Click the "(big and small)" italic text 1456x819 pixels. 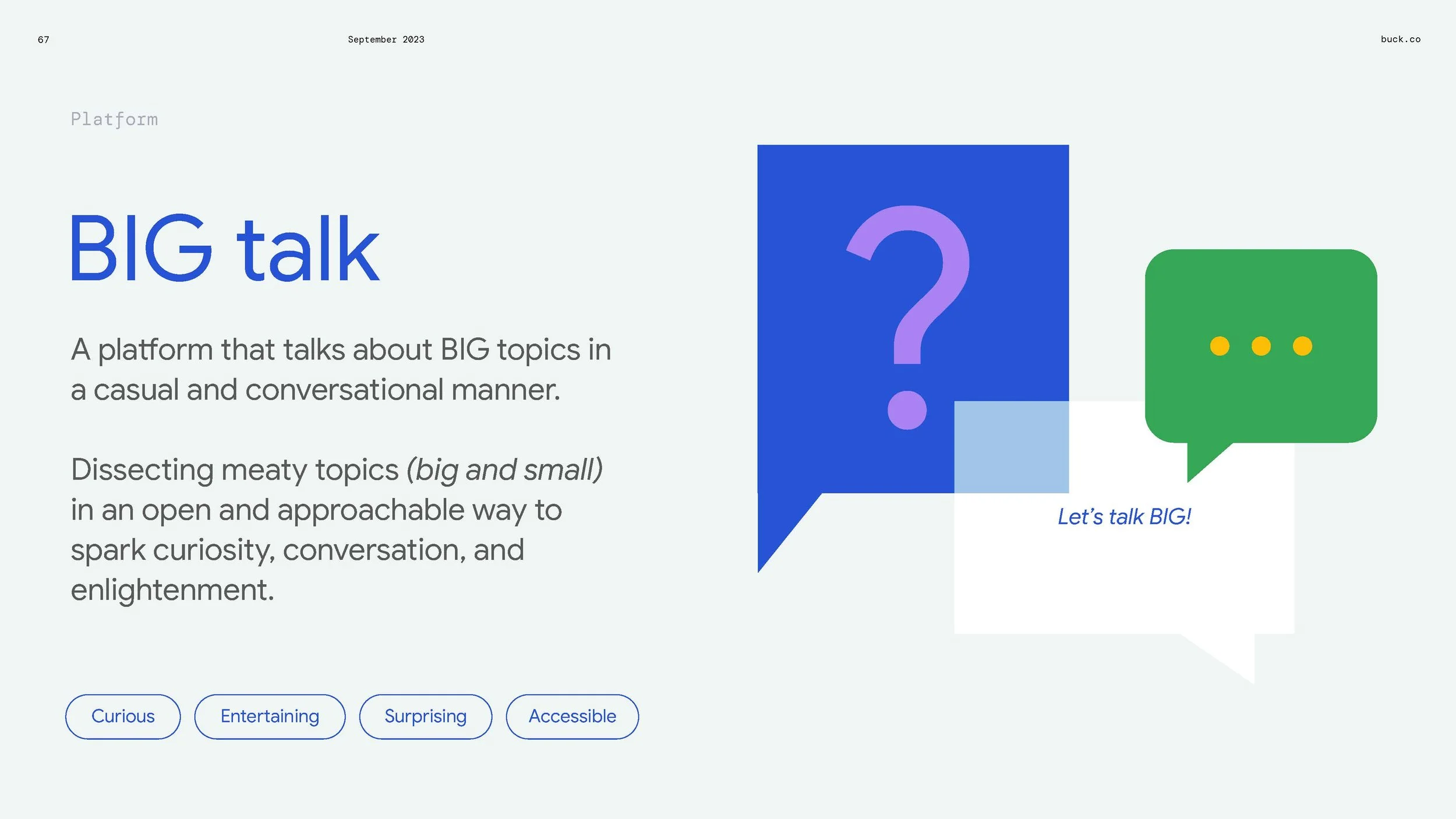click(x=504, y=470)
